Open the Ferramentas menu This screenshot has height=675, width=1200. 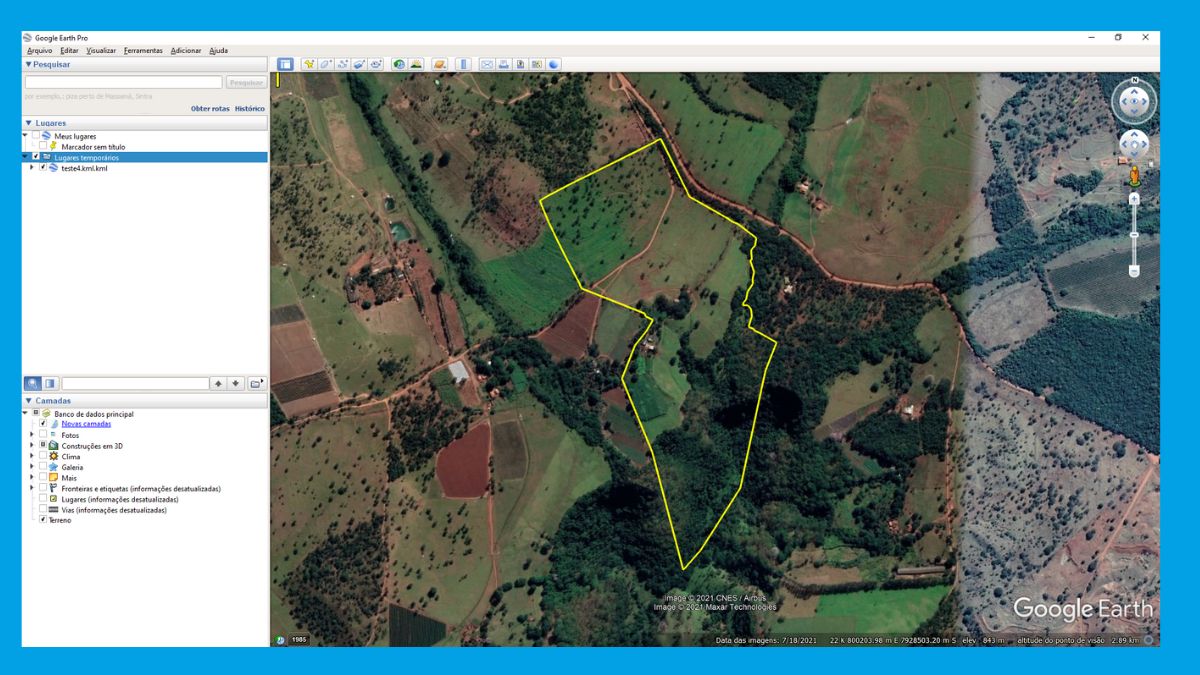pyautogui.click(x=143, y=50)
